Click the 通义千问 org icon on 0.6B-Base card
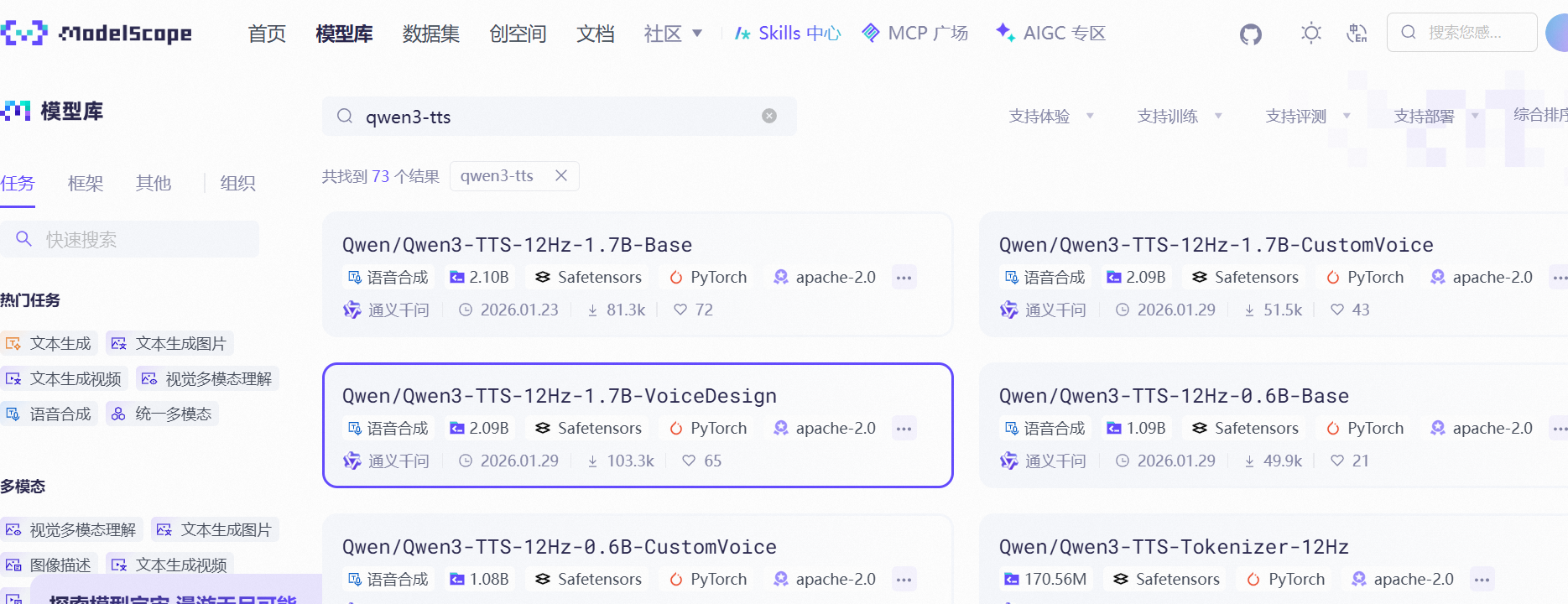 coord(1009,461)
